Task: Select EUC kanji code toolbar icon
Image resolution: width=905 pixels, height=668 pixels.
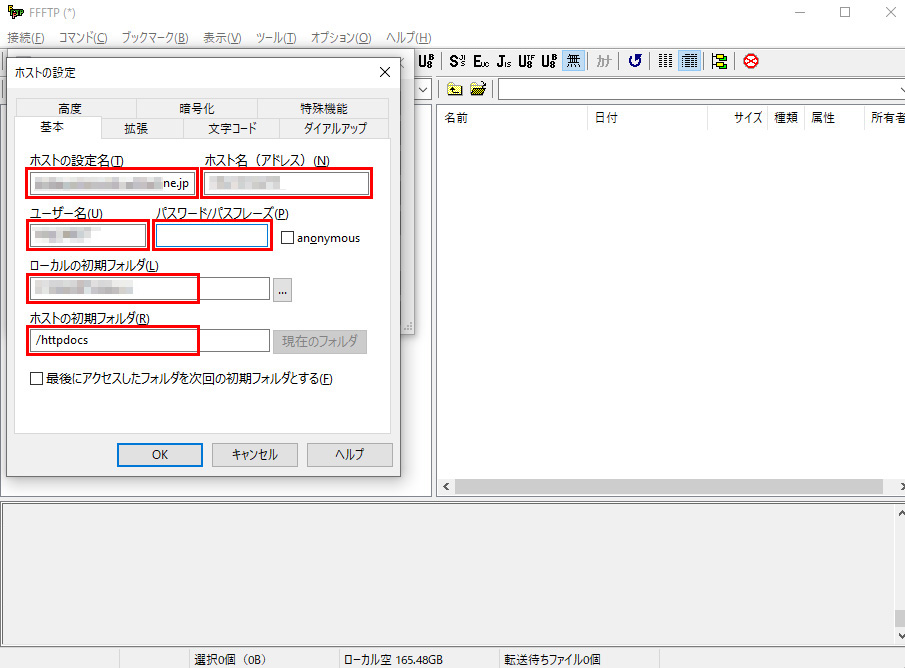Action: tap(481, 61)
